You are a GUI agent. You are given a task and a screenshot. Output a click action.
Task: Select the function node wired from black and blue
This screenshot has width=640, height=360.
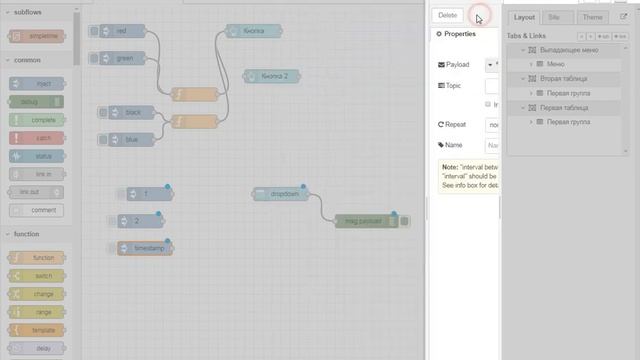[195, 121]
